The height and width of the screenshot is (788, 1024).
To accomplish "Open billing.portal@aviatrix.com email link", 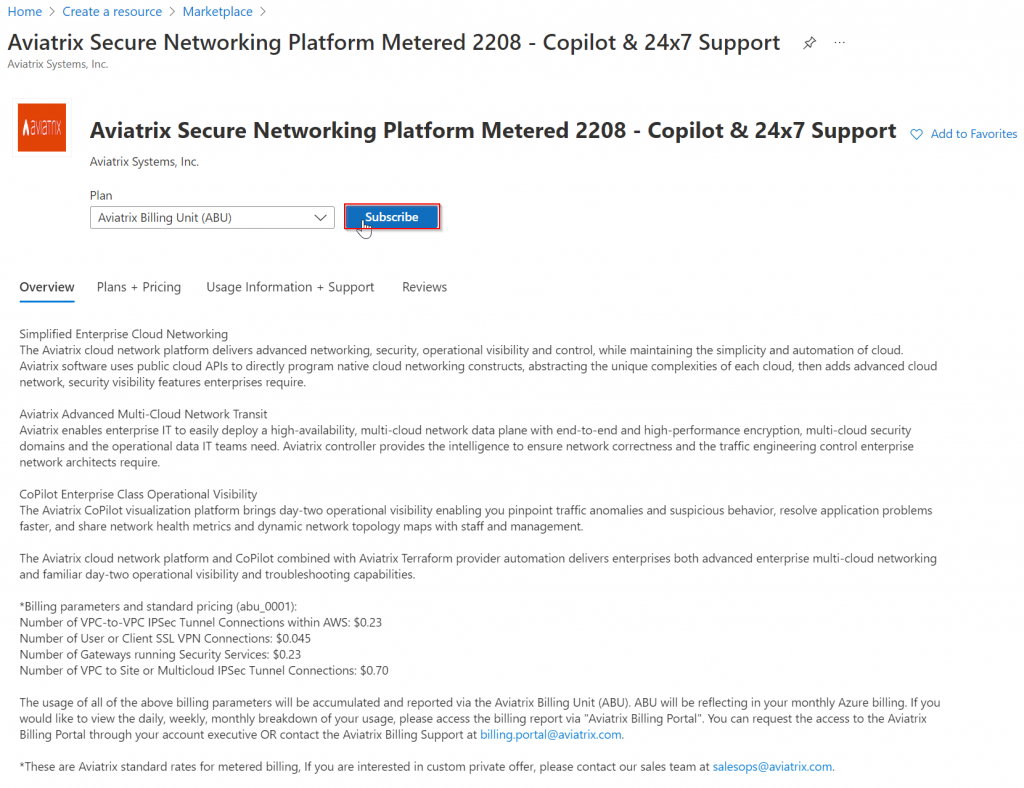I will pos(551,734).
